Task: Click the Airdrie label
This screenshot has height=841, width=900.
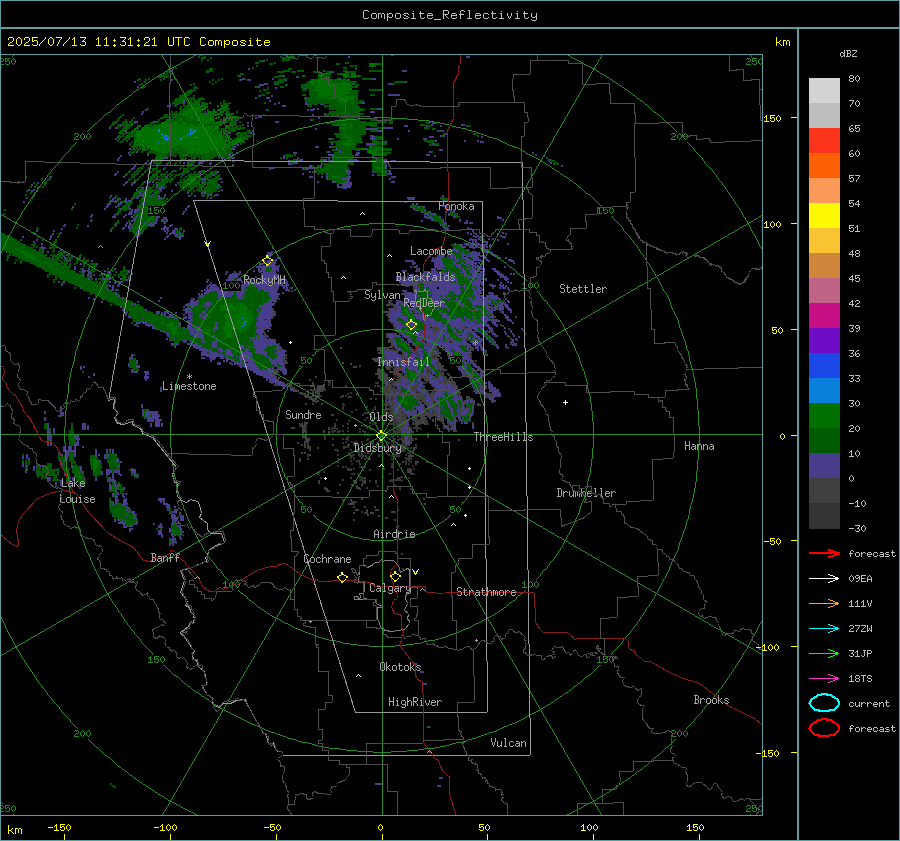Action: [394, 534]
